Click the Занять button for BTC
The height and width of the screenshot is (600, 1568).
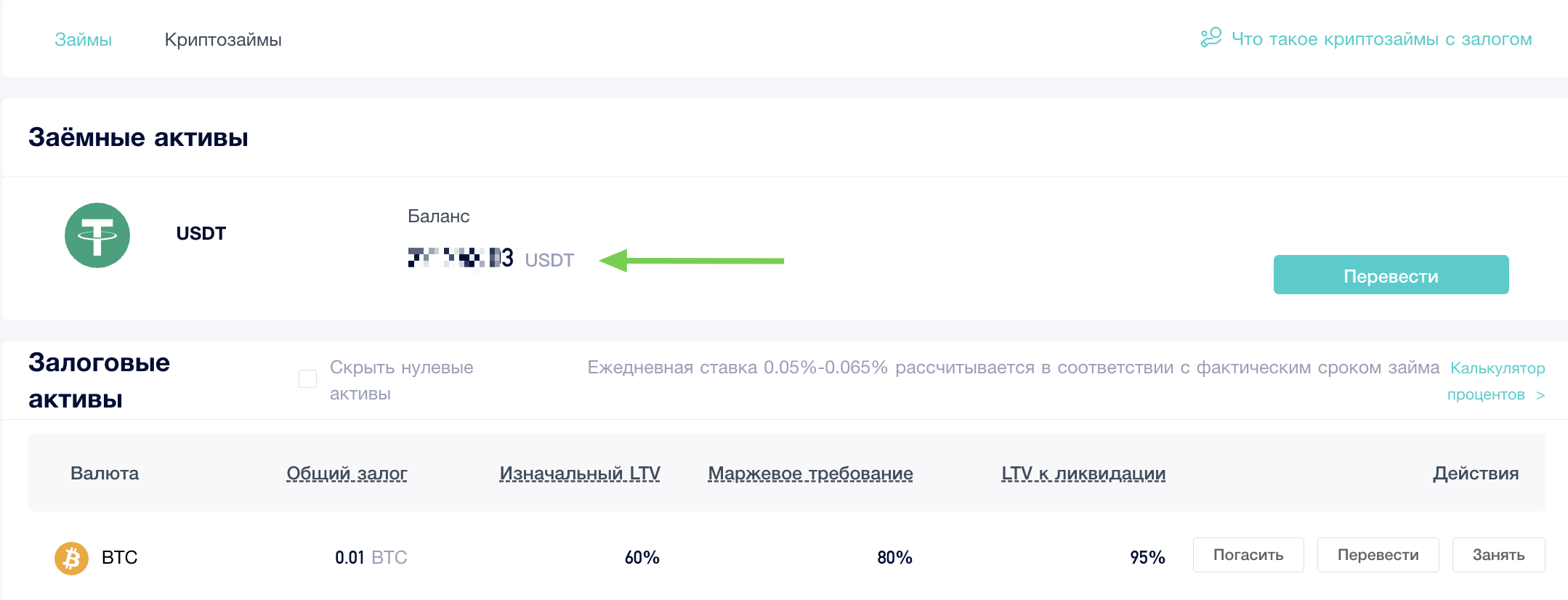point(1498,555)
